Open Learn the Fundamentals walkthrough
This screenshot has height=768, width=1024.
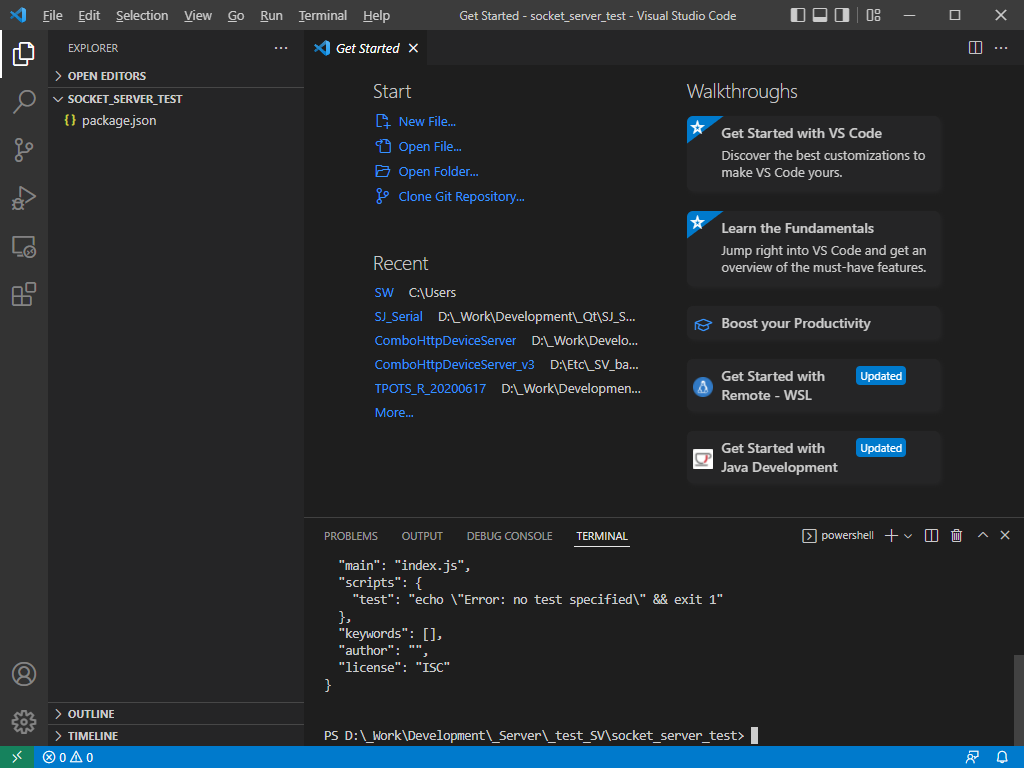pos(814,248)
